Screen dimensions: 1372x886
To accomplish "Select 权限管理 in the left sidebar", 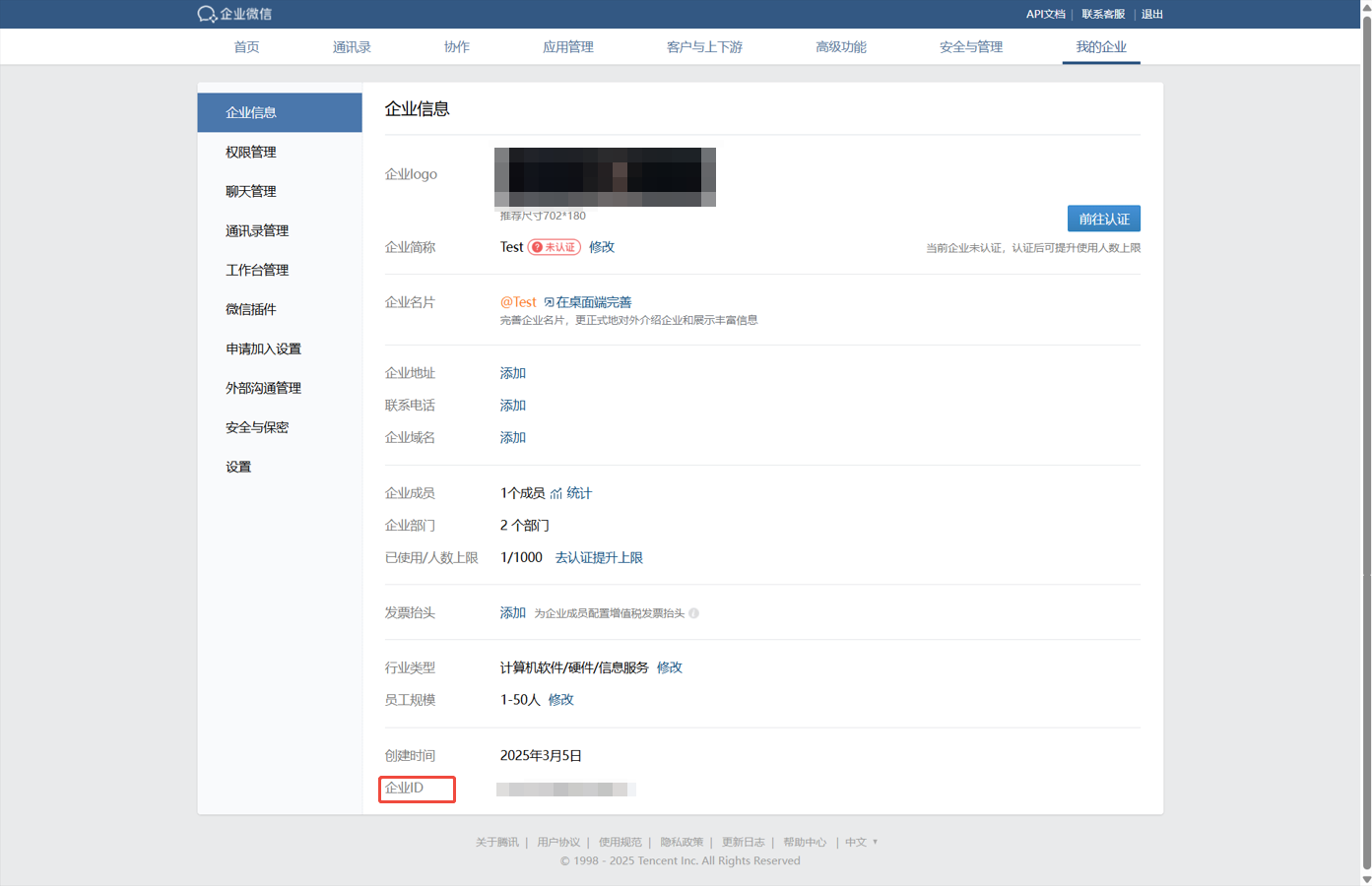I will tap(251, 153).
